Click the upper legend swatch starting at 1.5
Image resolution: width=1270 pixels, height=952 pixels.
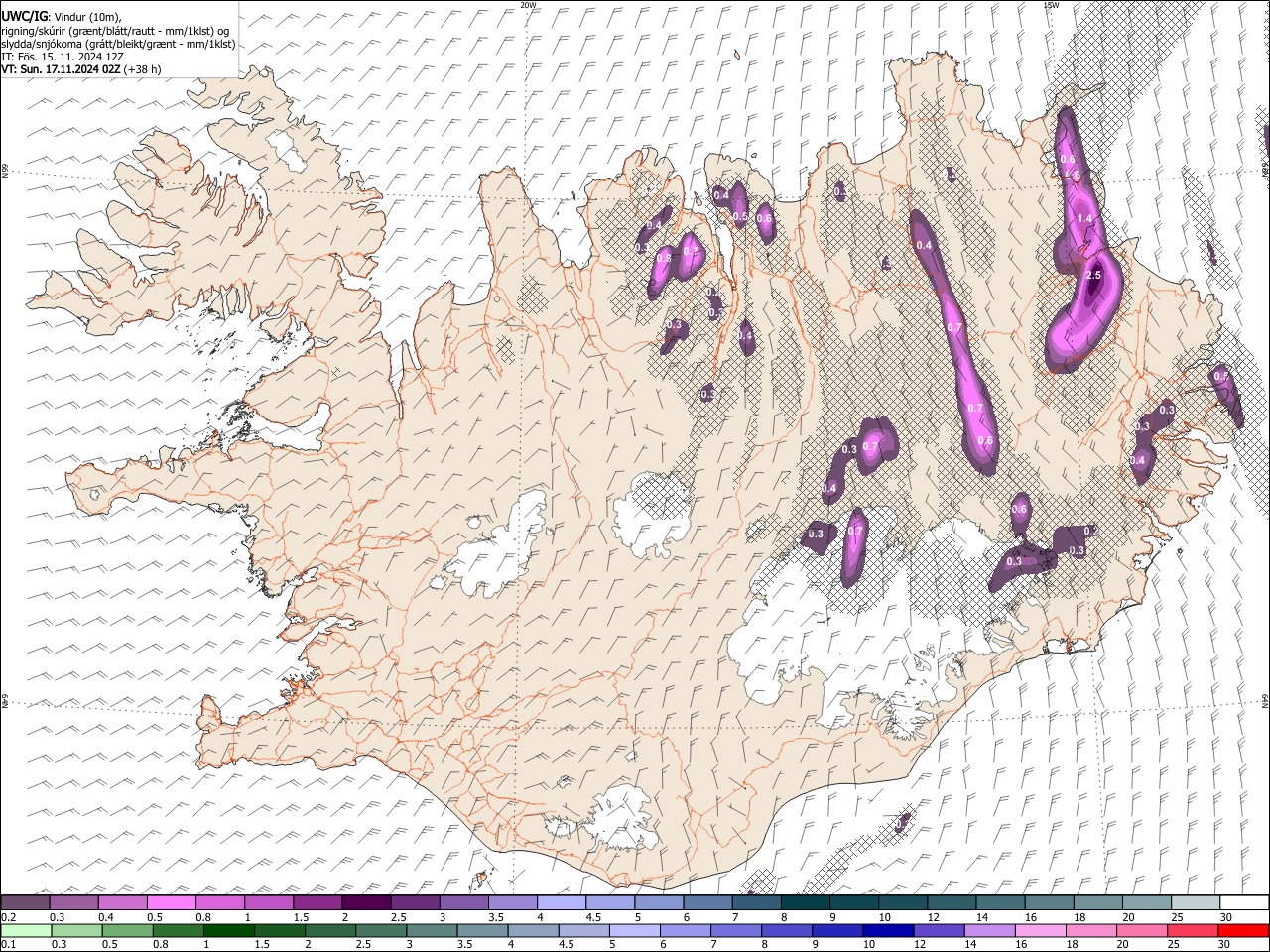[317, 902]
